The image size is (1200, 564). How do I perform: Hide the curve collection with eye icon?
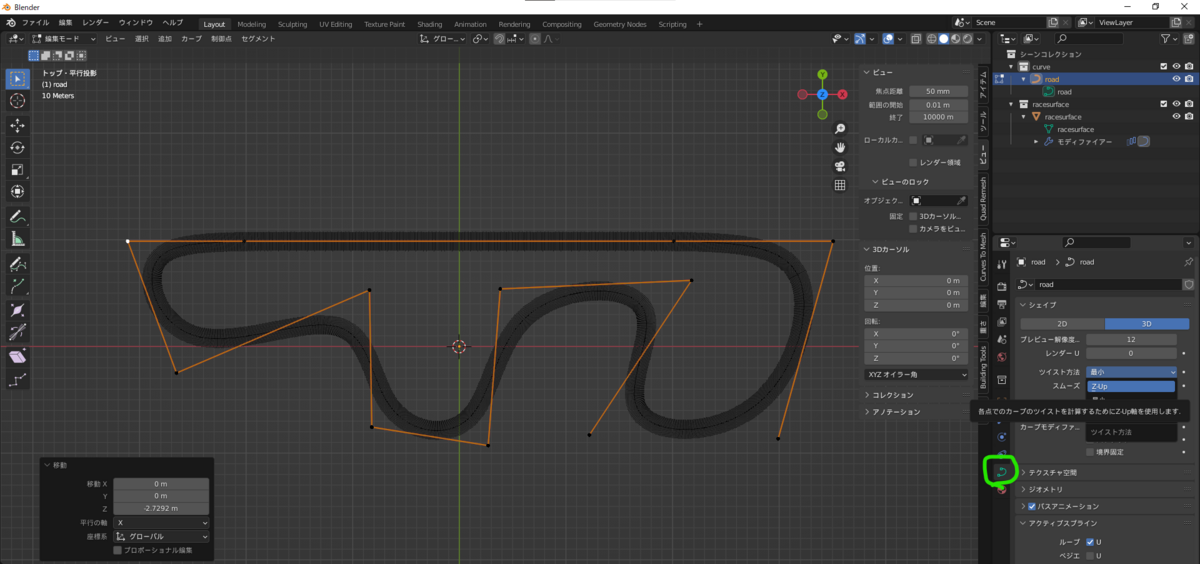point(1176,66)
